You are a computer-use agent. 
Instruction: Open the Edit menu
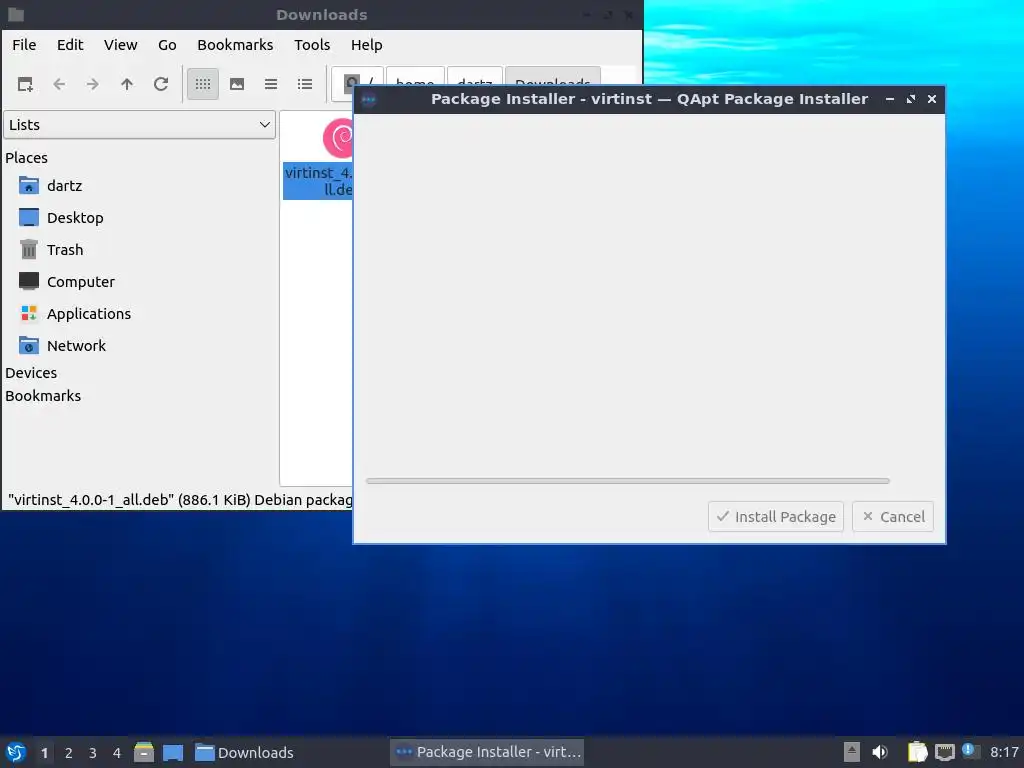(70, 45)
